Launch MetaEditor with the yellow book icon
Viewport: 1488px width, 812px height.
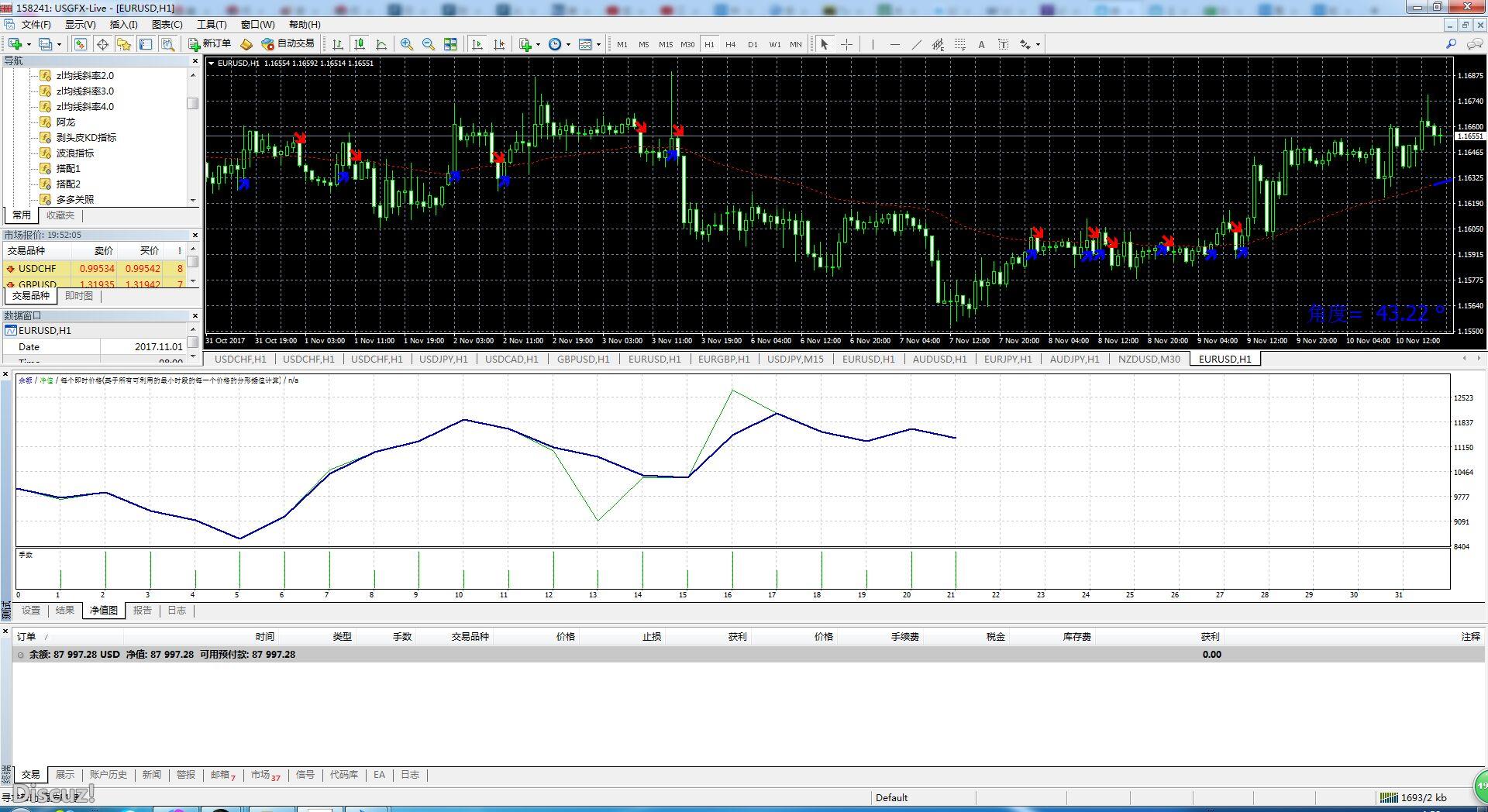246,44
